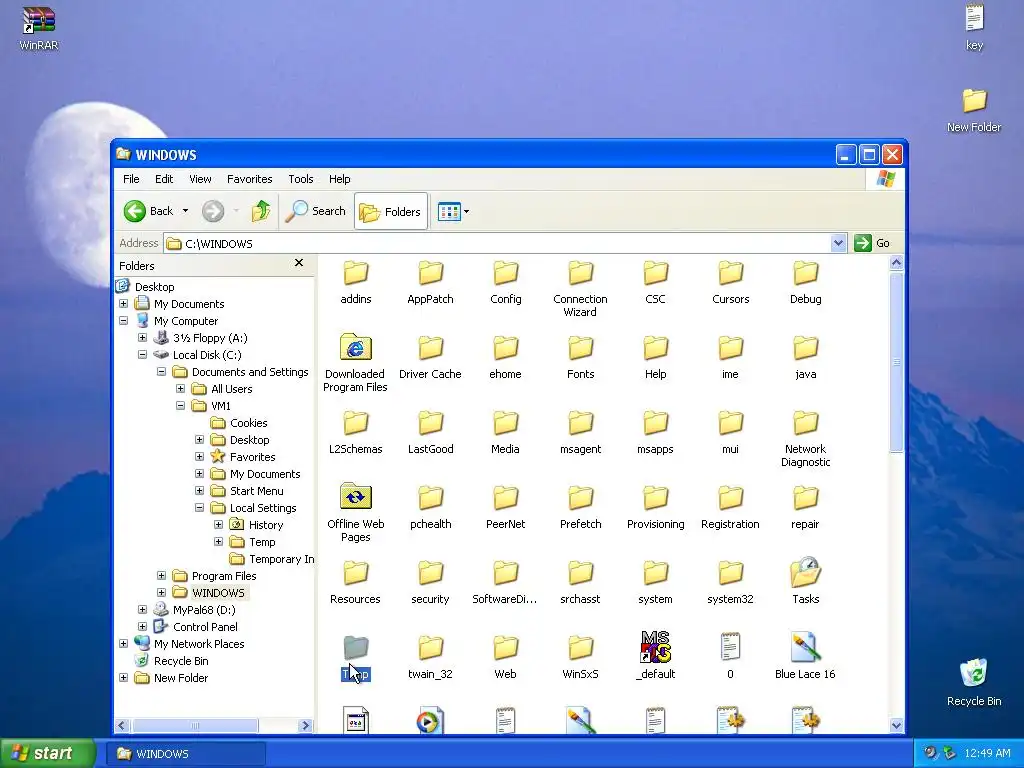Select the Fonts folder
This screenshot has height=768, width=1024.
(581, 357)
